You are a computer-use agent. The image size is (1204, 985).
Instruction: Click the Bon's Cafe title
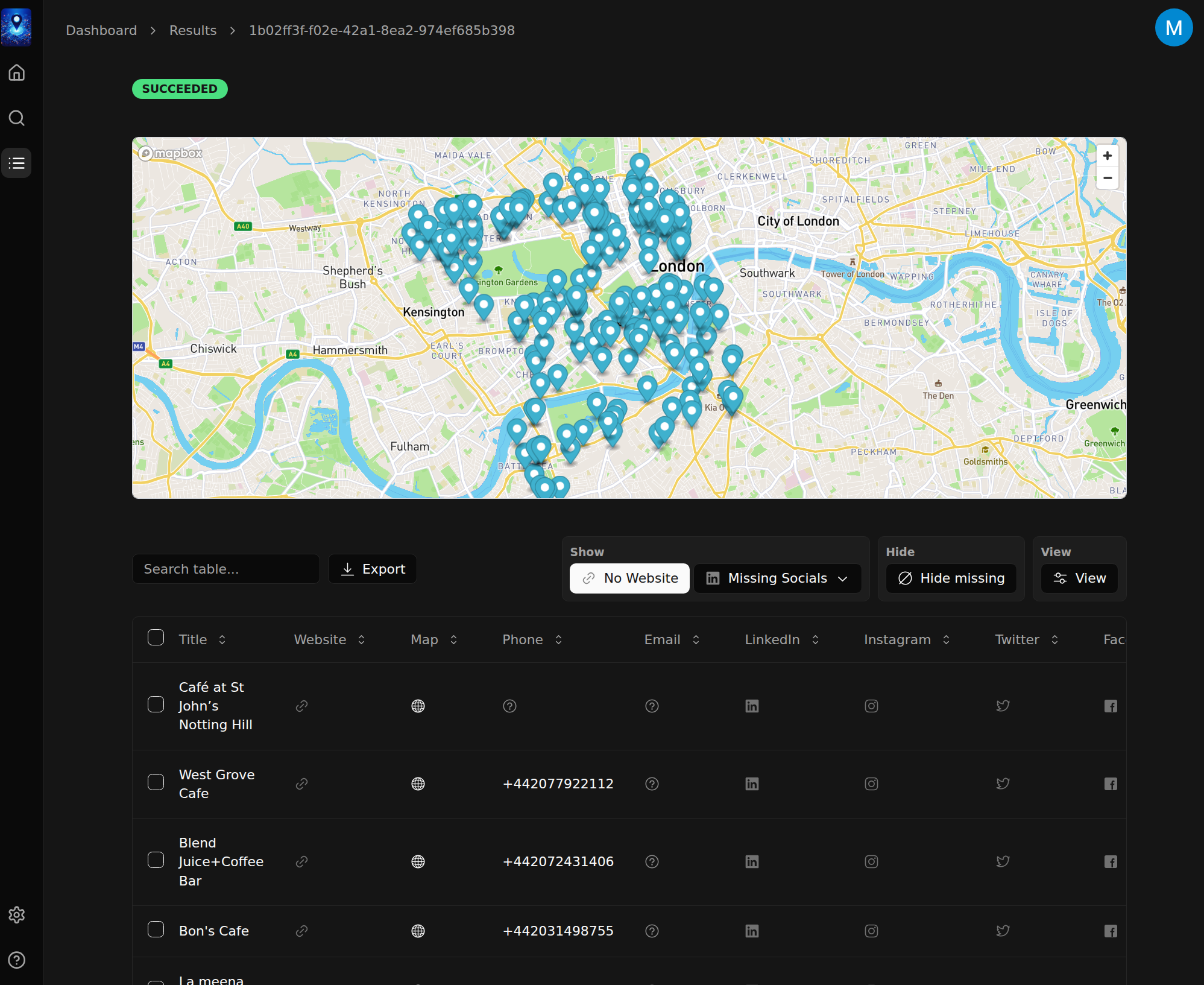click(x=214, y=931)
